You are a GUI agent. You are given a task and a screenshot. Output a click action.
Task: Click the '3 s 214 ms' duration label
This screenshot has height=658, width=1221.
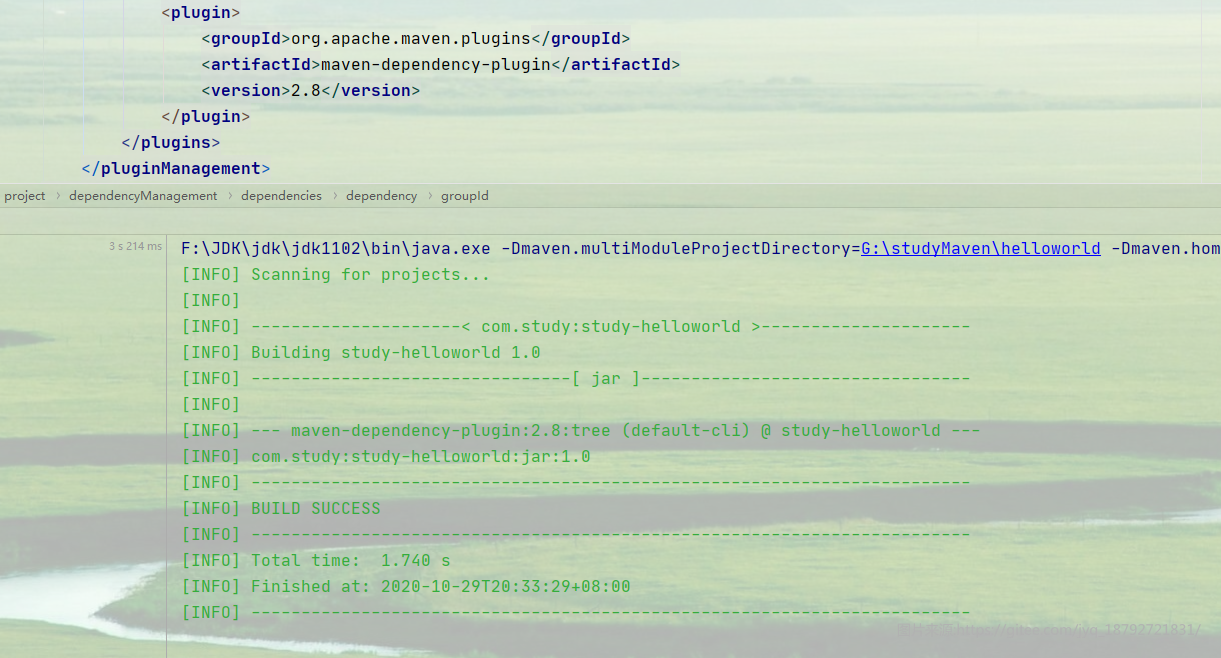(x=135, y=246)
